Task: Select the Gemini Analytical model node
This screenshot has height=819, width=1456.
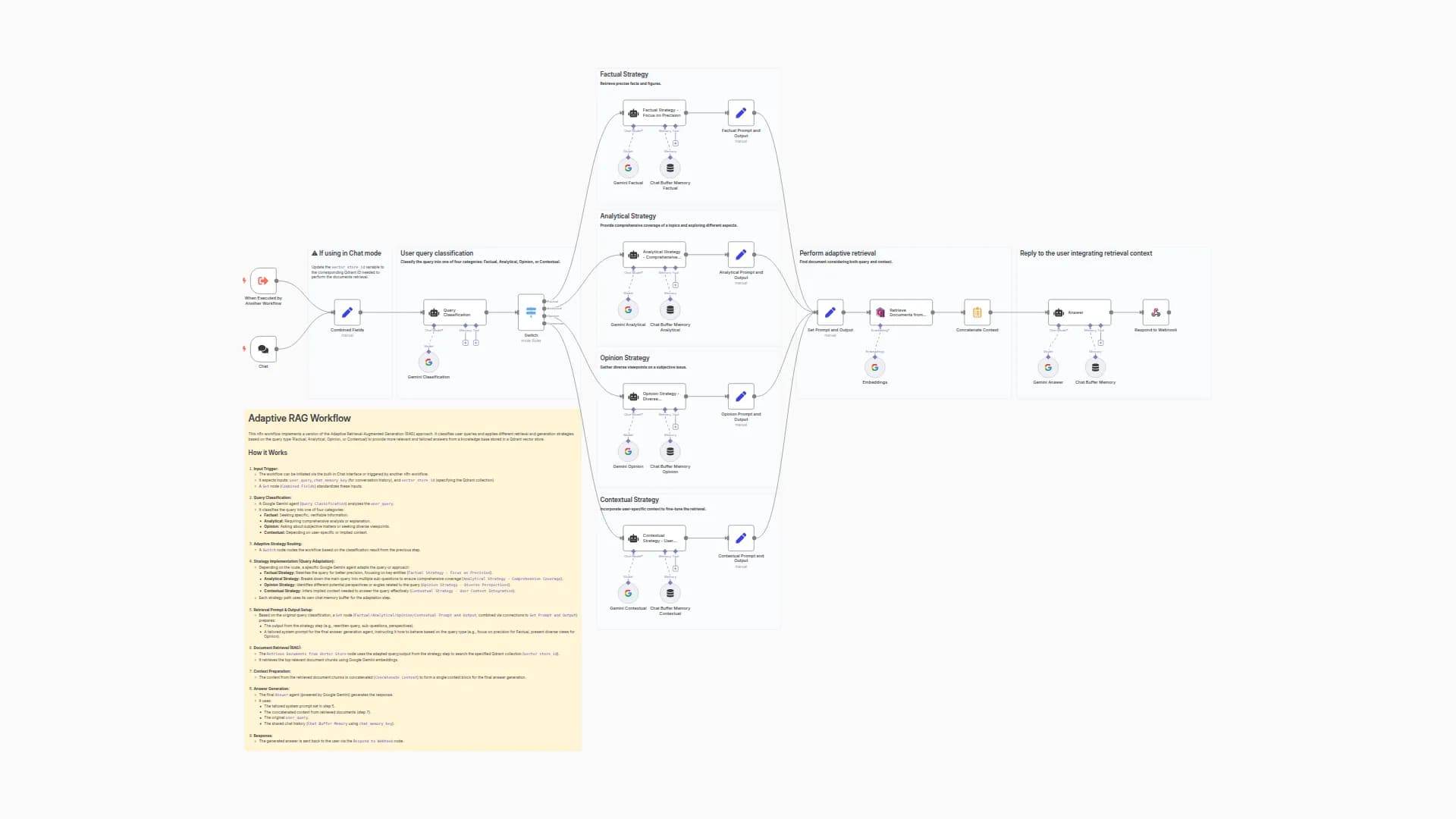Action: coord(628,310)
